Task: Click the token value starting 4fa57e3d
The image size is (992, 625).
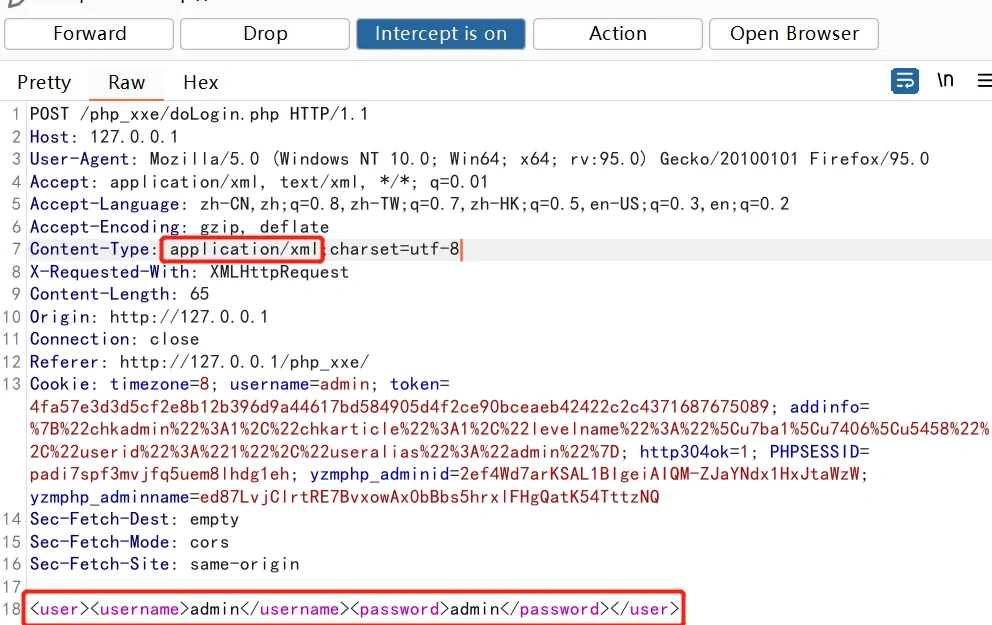Action: pos(399,407)
